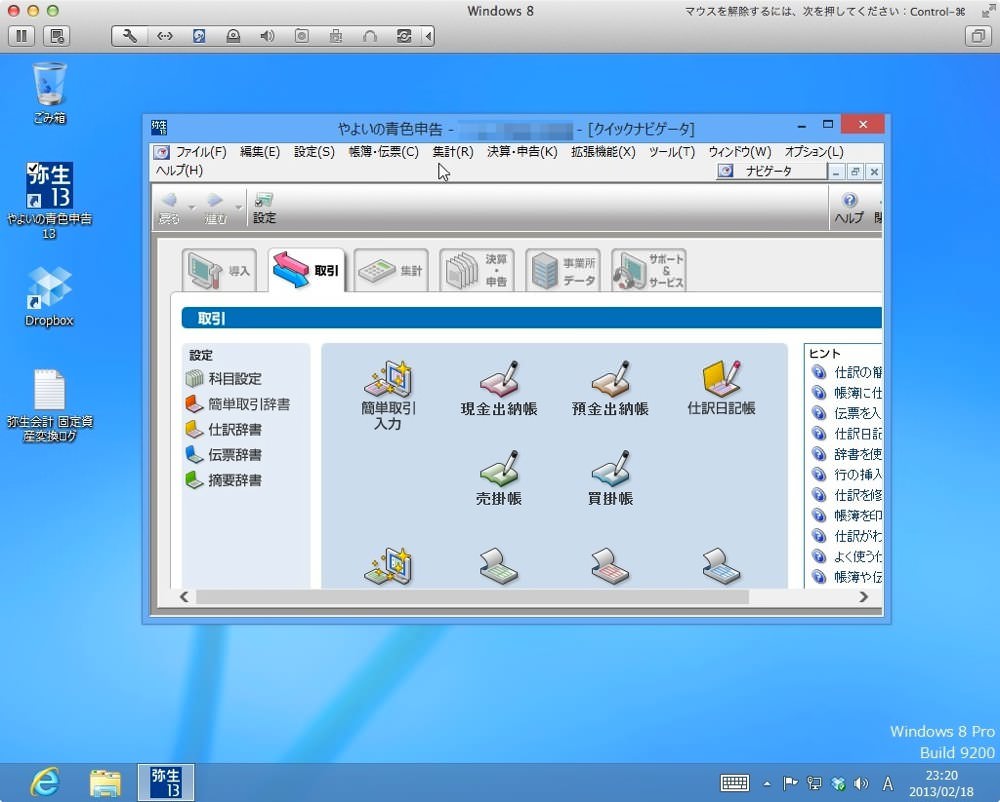This screenshot has width=1000, height=802.
Task: Click the 設定 toolbar icon
Action: pos(264,208)
